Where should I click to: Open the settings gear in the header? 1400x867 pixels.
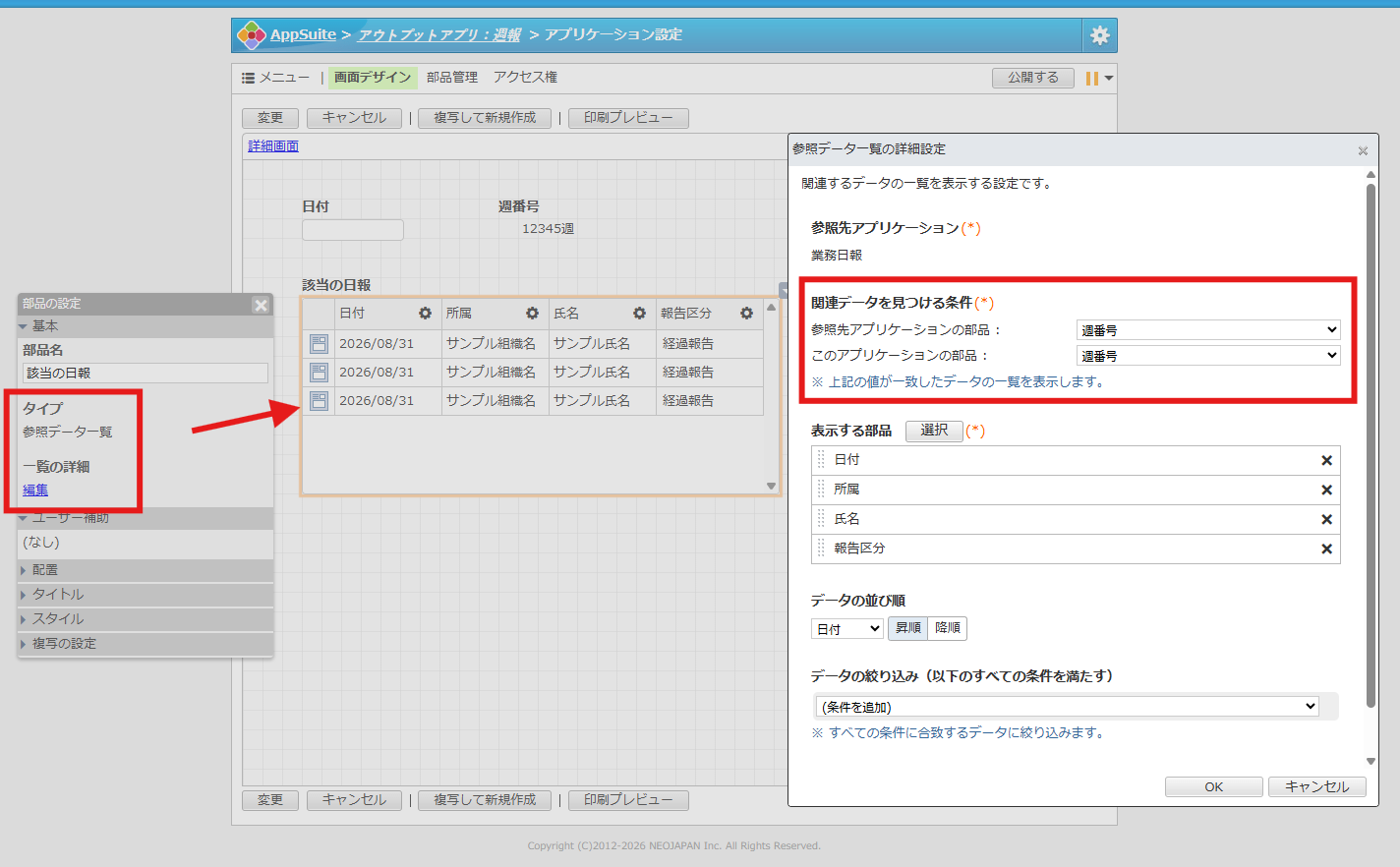[x=1099, y=35]
